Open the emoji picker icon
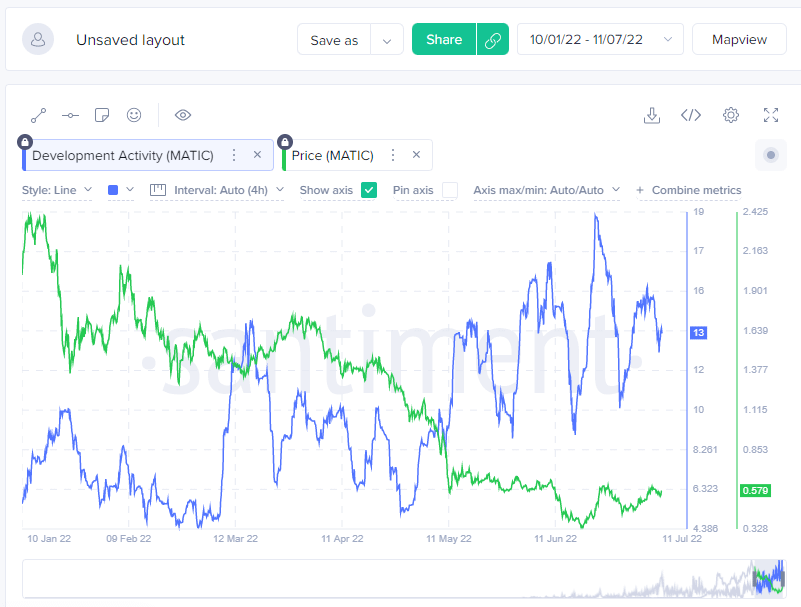The image size is (801, 607). [134, 115]
